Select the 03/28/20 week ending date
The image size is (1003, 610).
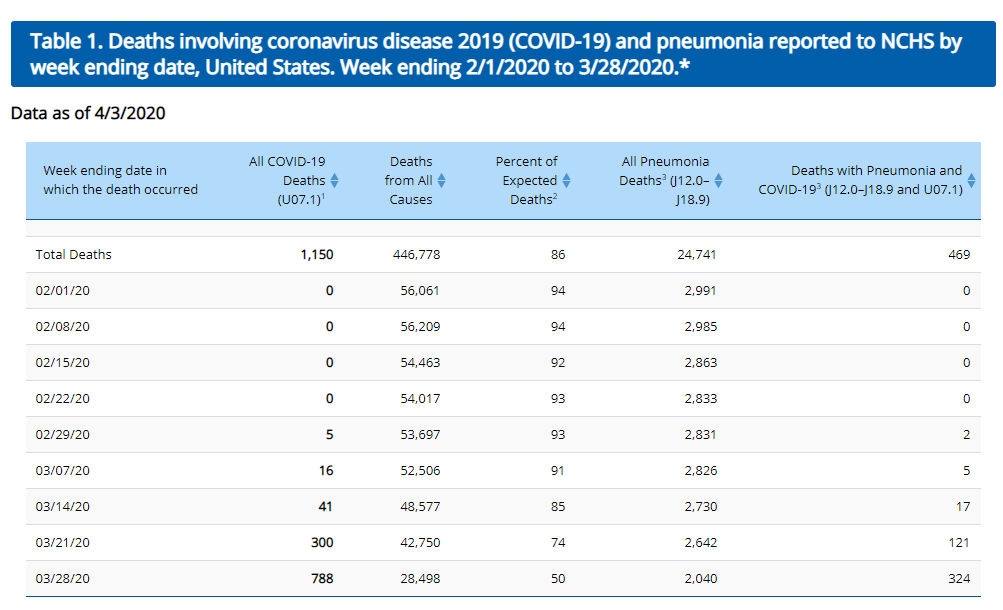click(x=63, y=578)
